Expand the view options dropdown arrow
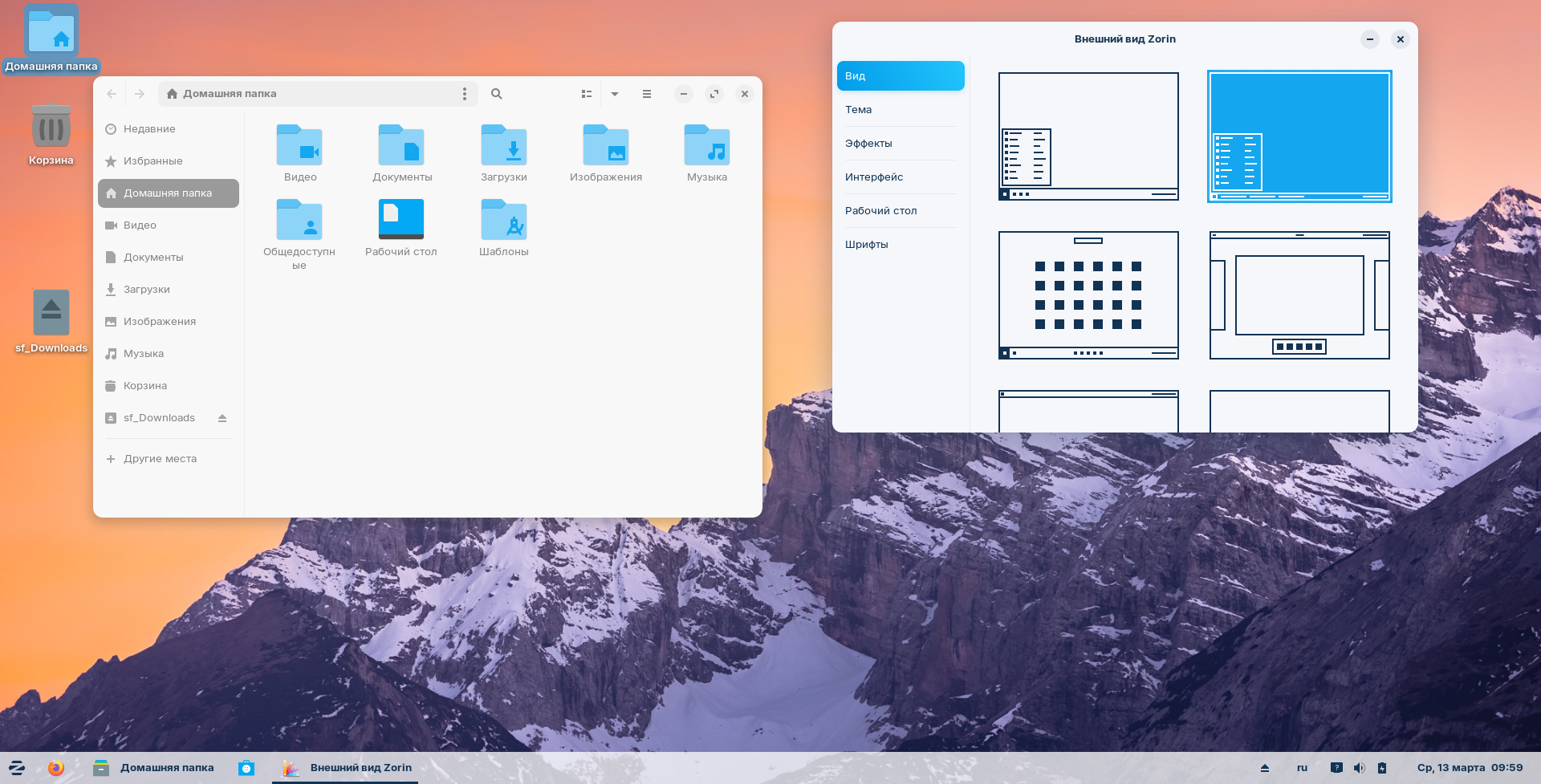The height and width of the screenshot is (784, 1541). tap(615, 94)
